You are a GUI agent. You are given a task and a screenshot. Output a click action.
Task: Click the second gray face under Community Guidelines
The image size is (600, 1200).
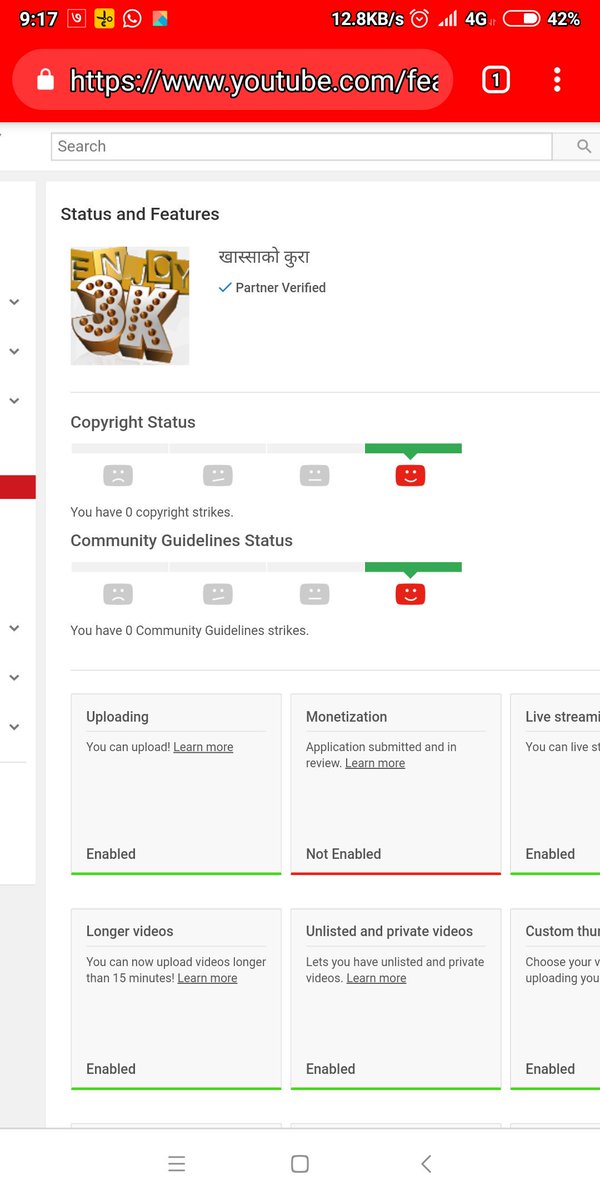coord(217,594)
